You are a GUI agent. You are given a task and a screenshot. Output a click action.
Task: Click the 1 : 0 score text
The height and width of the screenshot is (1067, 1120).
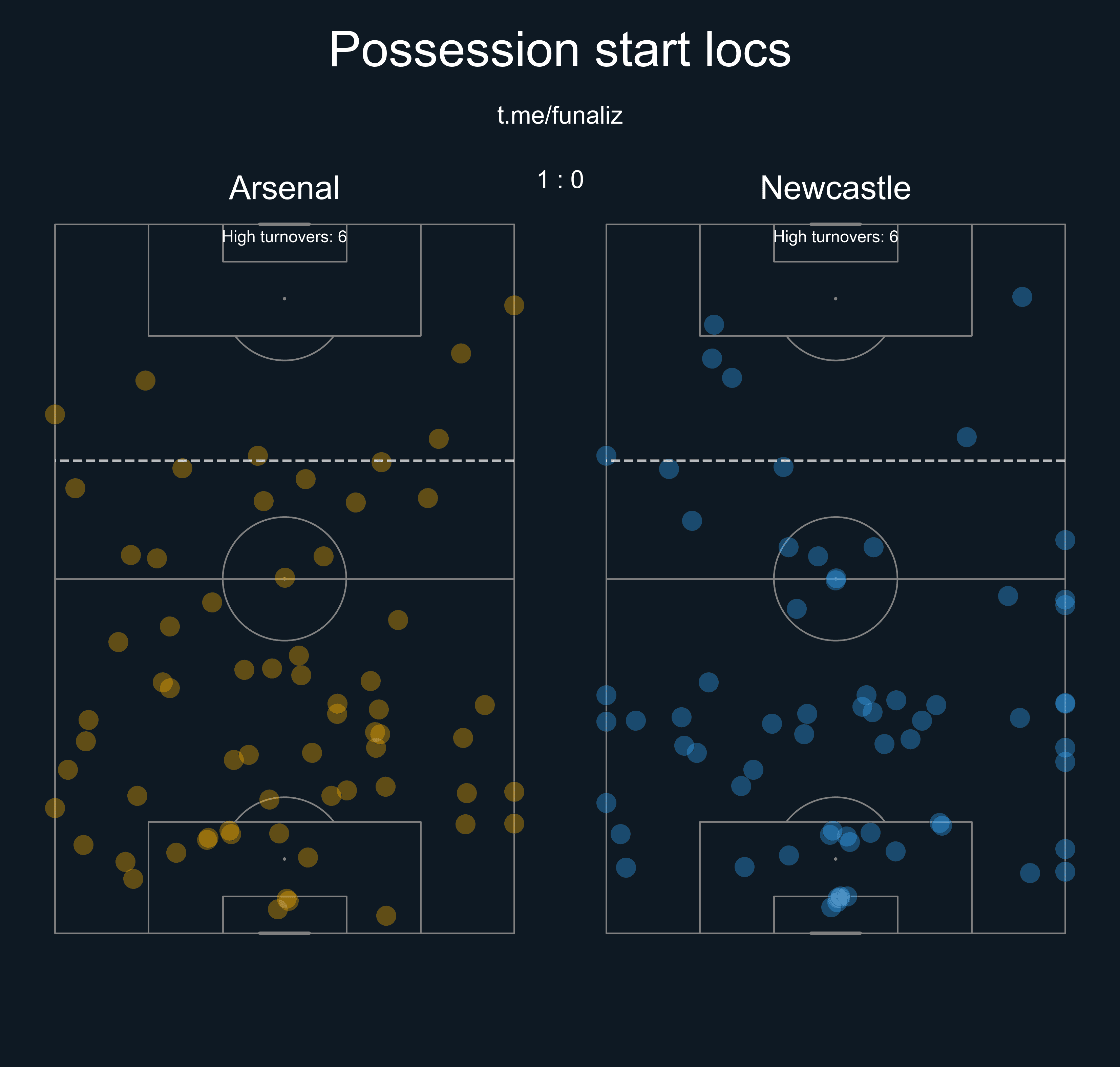click(560, 180)
